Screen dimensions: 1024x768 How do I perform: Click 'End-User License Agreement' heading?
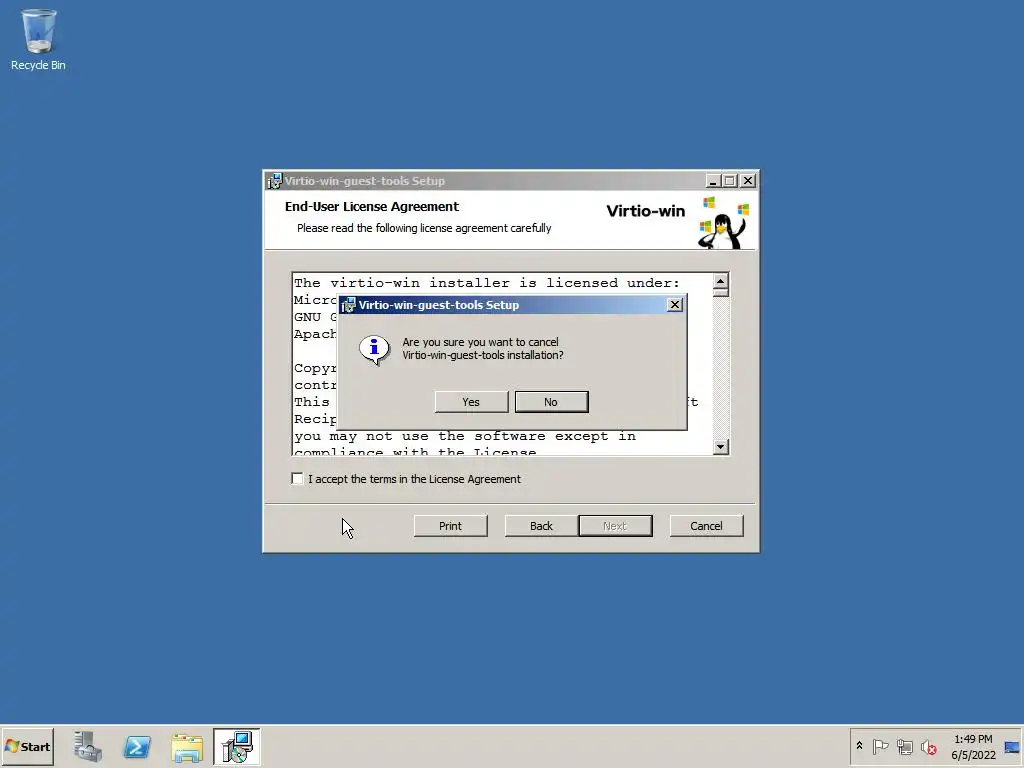click(372, 206)
